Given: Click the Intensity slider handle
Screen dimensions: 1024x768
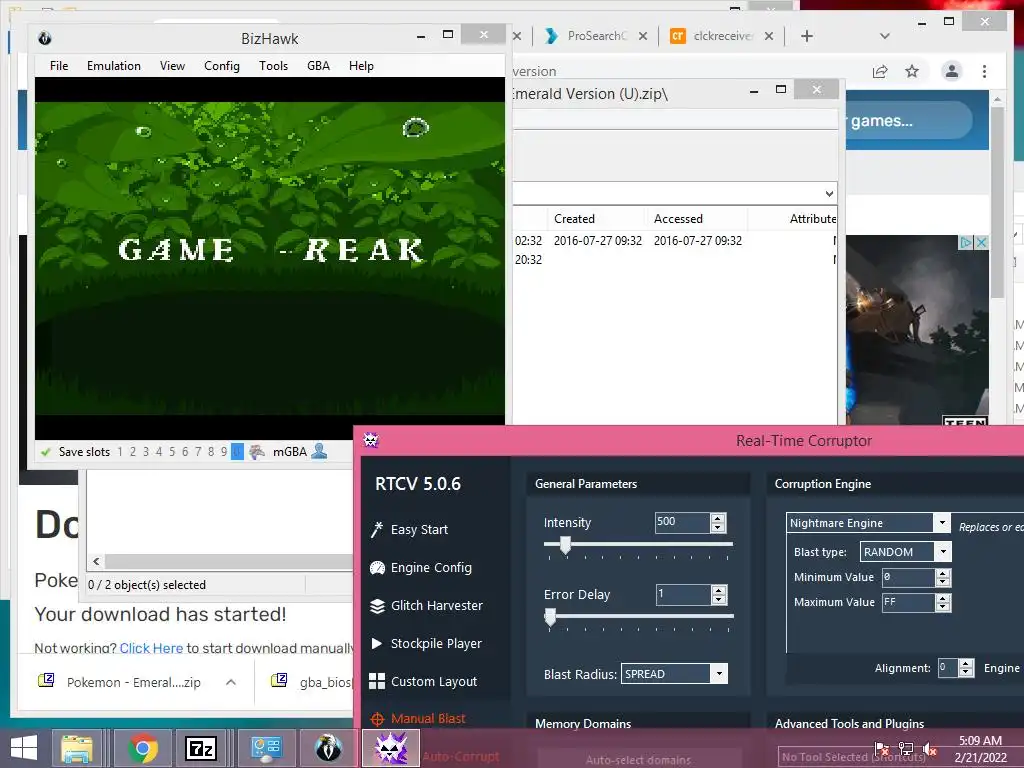Looking at the screenshot, I should 566,545.
